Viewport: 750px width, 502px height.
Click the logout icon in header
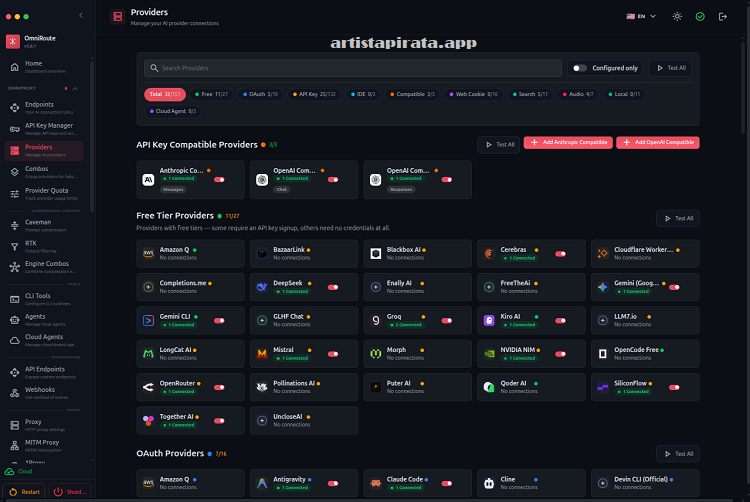[x=723, y=17]
